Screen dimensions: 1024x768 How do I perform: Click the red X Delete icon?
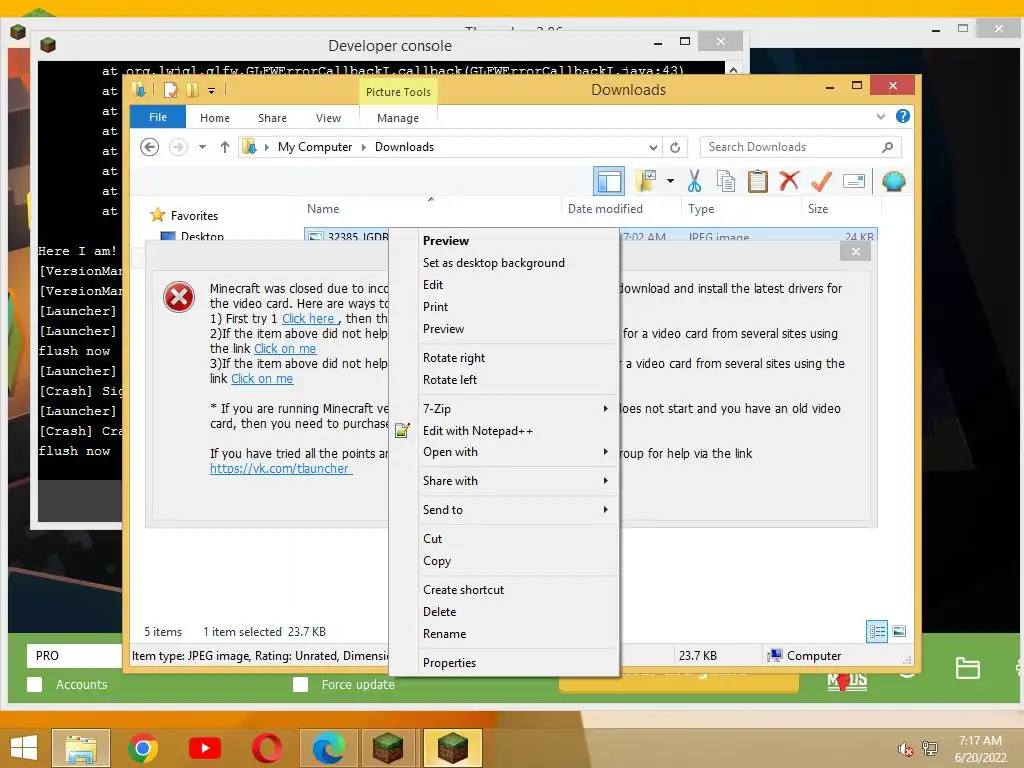click(789, 181)
